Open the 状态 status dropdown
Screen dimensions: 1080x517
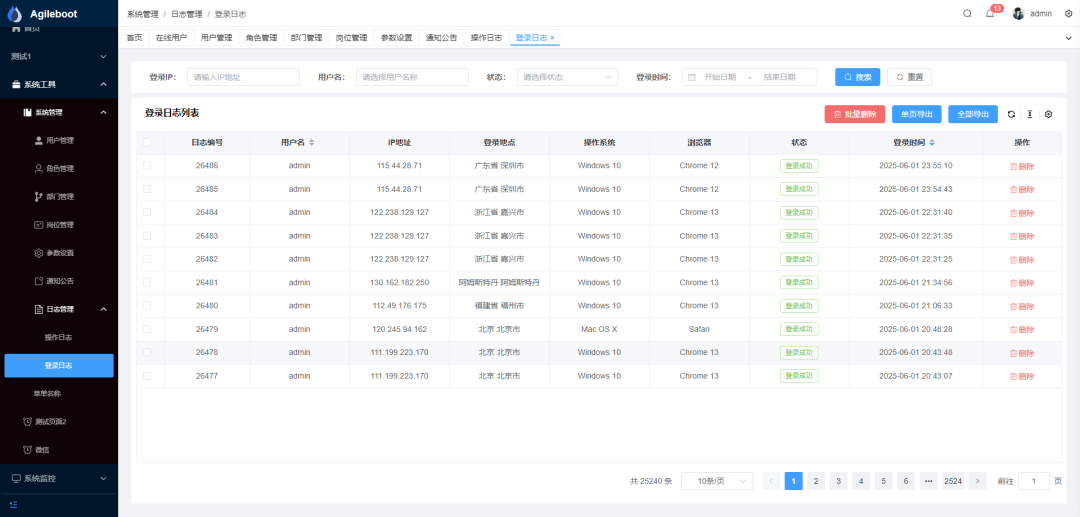(567, 77)
